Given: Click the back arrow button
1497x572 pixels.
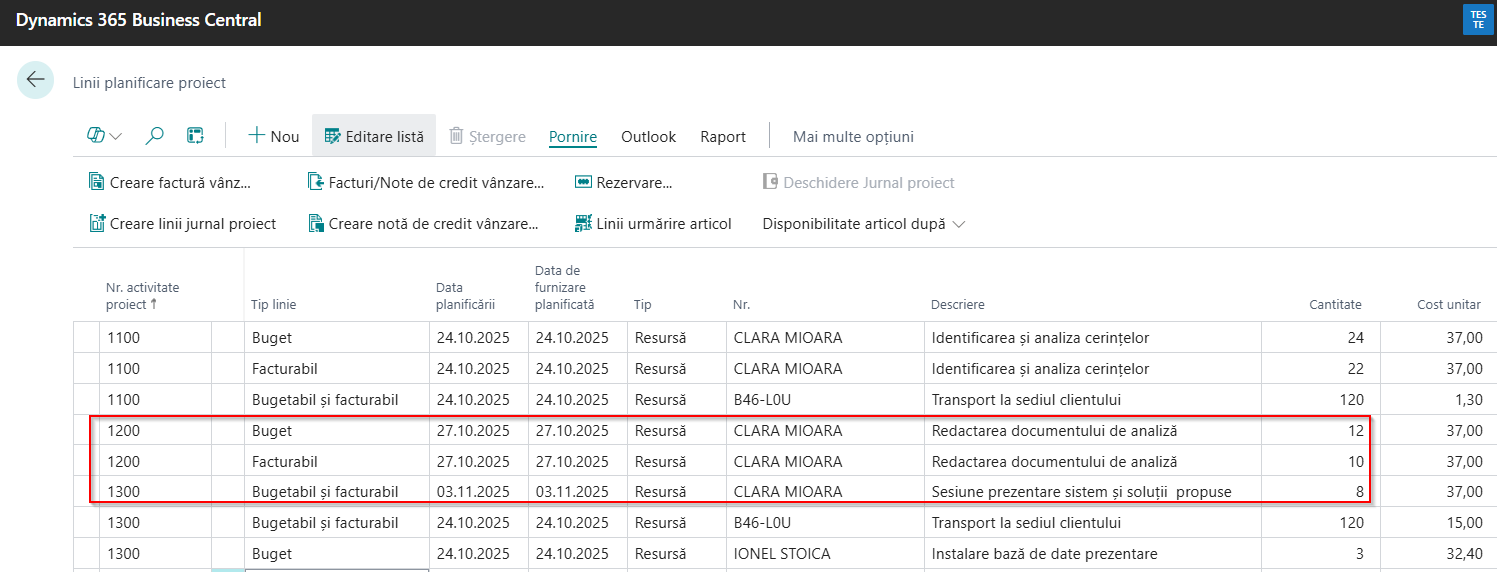Looking at the screenshot, I should pyautogui.click(x=35, y=80).
